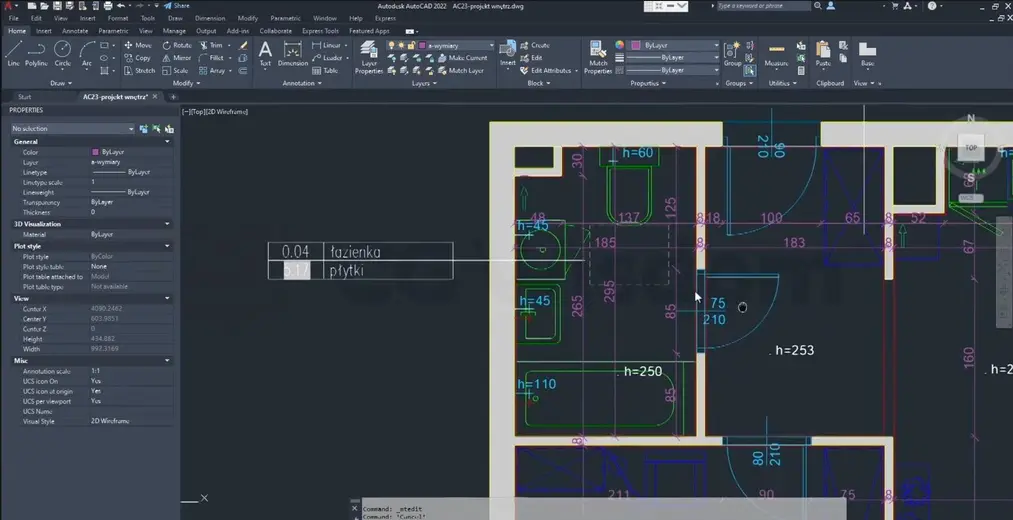The width and height of the screenshot is (1013, 520).
Task: Select the Line drawing tool
Action: (x=14, y=53)
